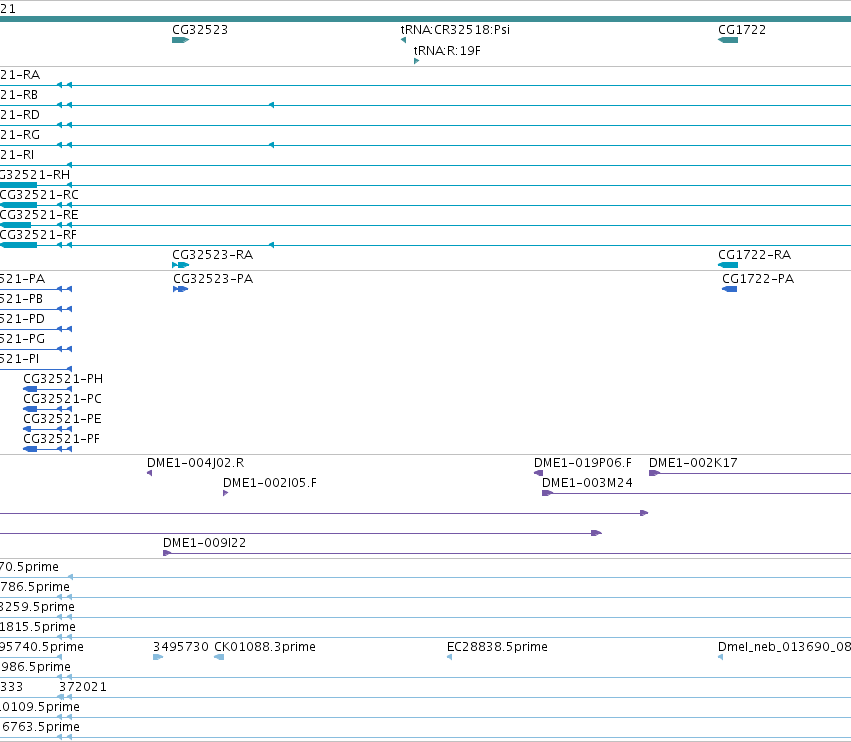Select the DME1-004J02.R arrowhead glyph
This screenshot has width=851, height=742.
point(149,473)
